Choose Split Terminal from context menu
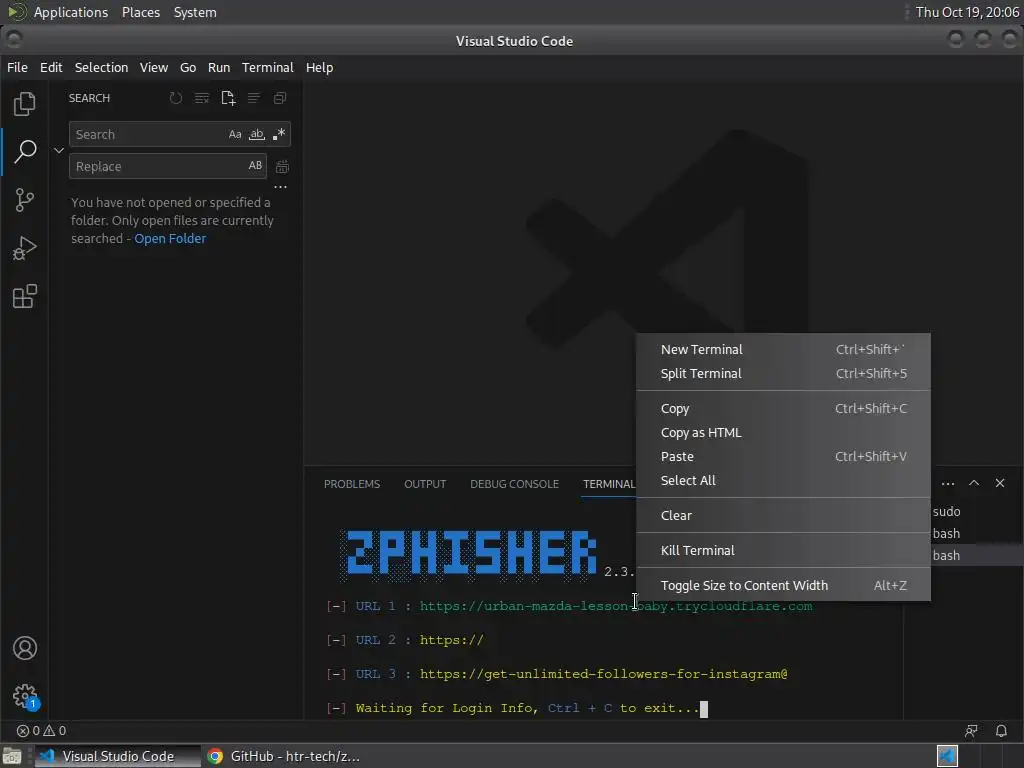The height and width of the screenshot is (768, 1024). pyautogui.click(x=783, y=374)
